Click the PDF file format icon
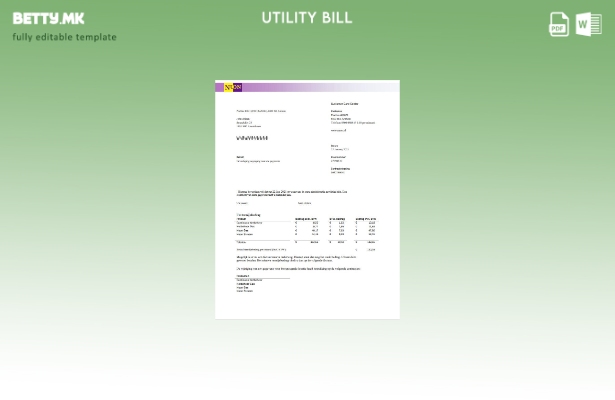 pyautogui.click(x=559, y=24)
